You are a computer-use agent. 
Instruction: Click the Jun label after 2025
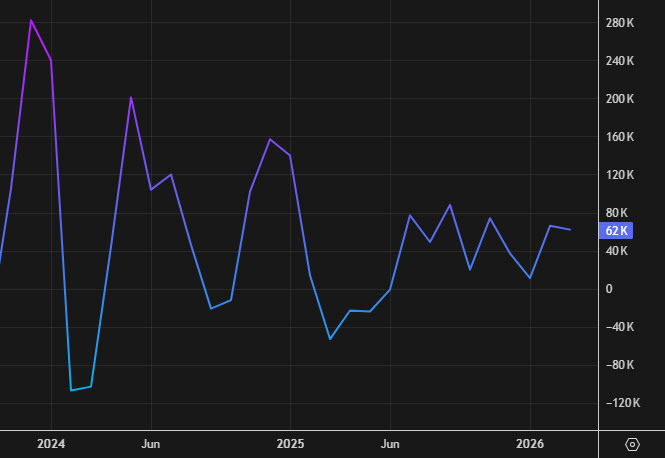390,444
